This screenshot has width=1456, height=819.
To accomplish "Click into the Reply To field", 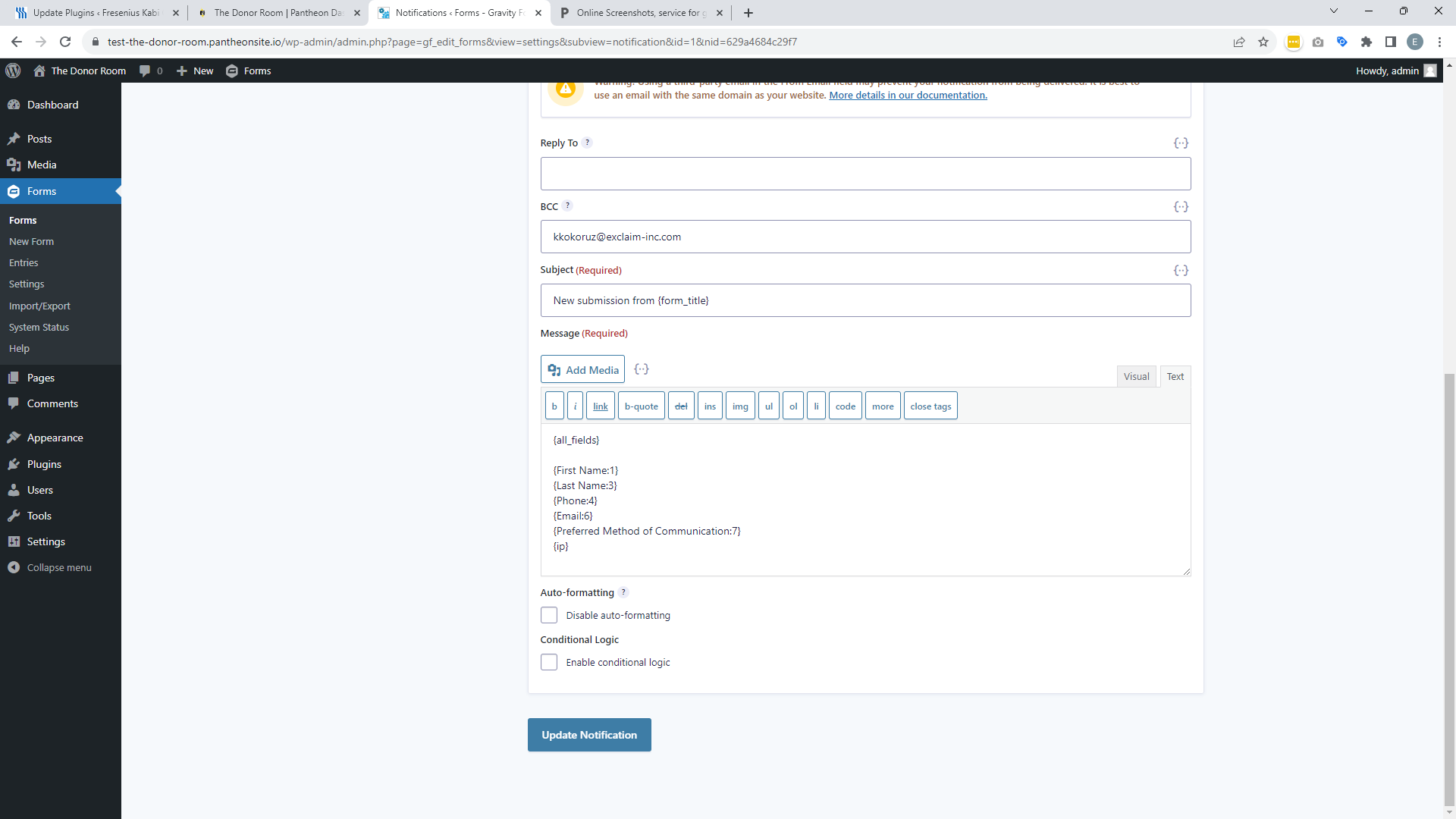I will [865, 174].
